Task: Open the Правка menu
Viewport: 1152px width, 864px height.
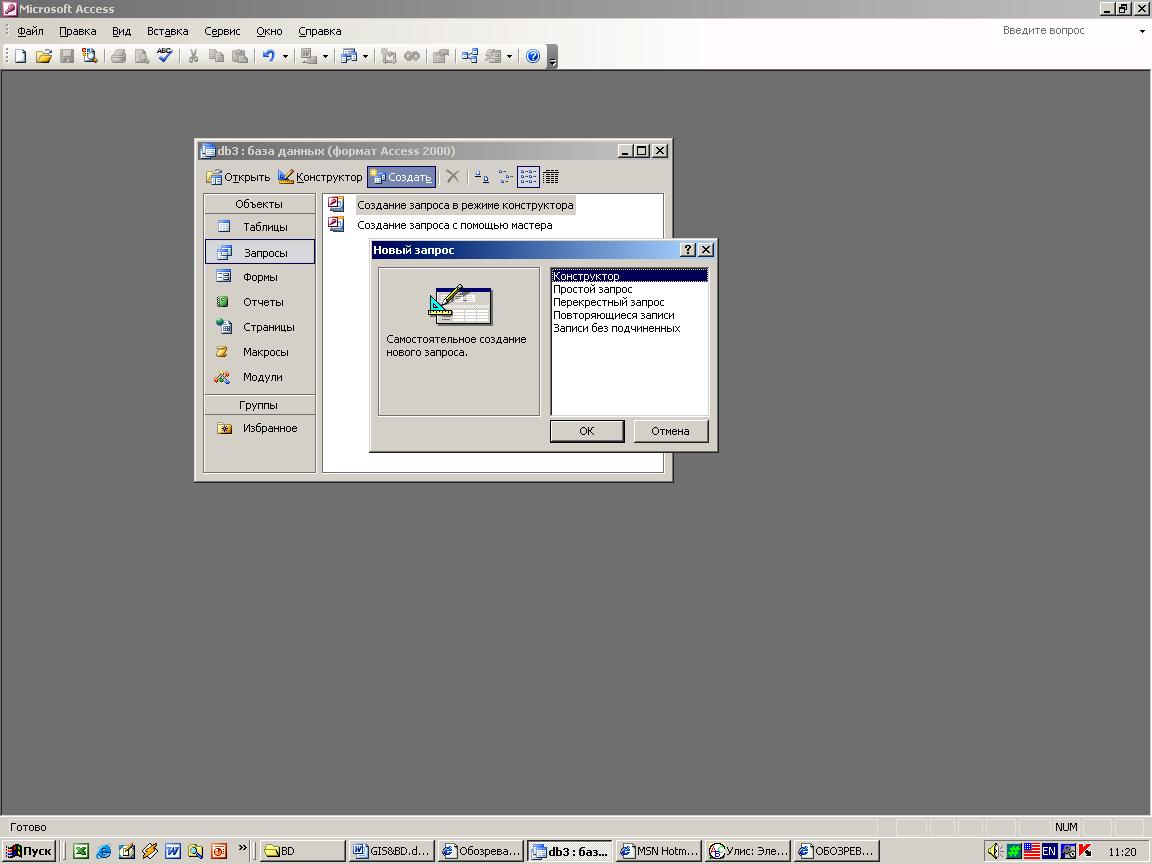Action: (x=78, y=31)
